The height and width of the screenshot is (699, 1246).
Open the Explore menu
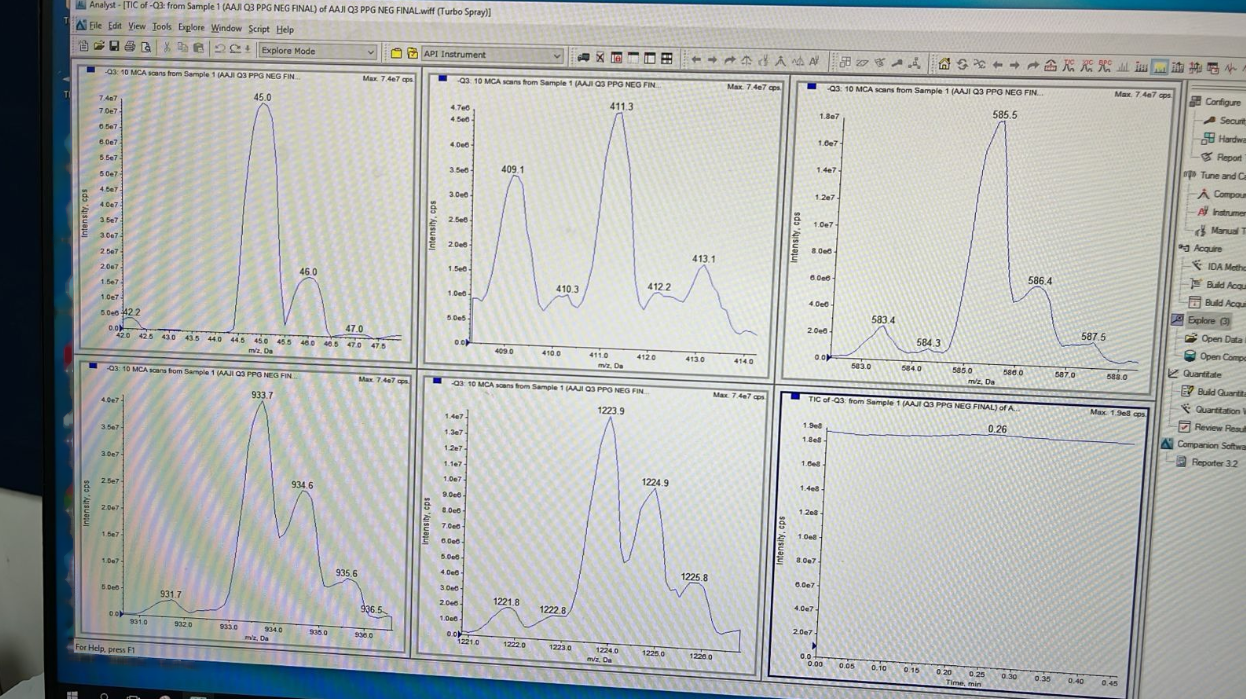191,27
